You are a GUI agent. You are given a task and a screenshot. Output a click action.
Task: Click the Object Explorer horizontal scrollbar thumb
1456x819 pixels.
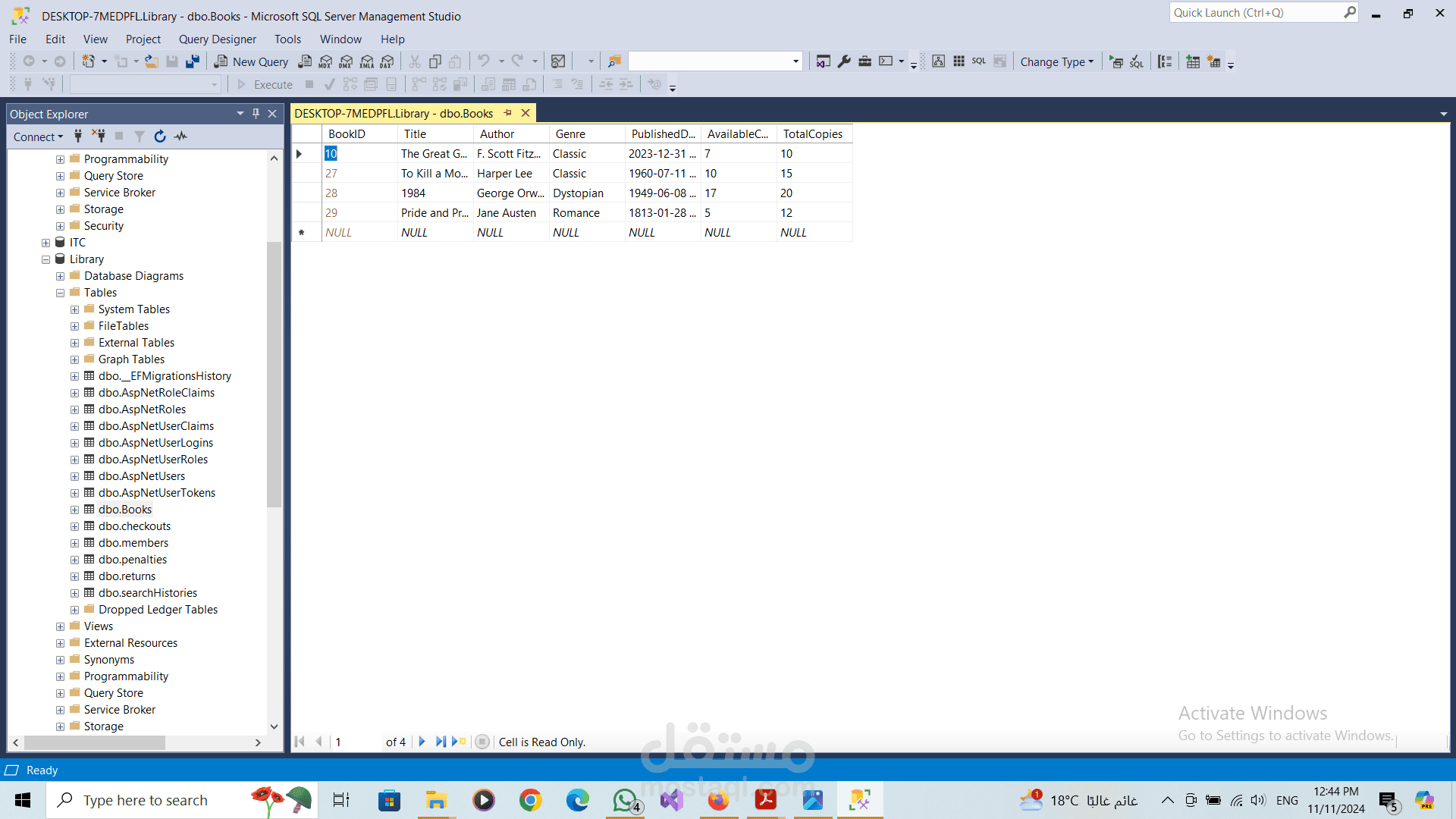(x=95, y=742)
